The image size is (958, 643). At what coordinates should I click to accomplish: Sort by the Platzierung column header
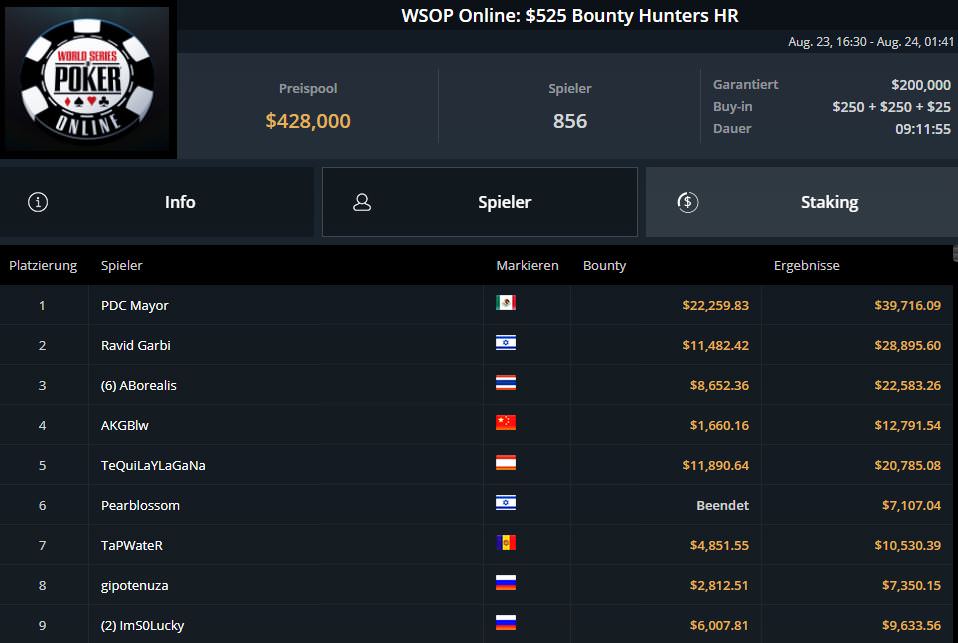pyautogui.click(x=43, y=265)
